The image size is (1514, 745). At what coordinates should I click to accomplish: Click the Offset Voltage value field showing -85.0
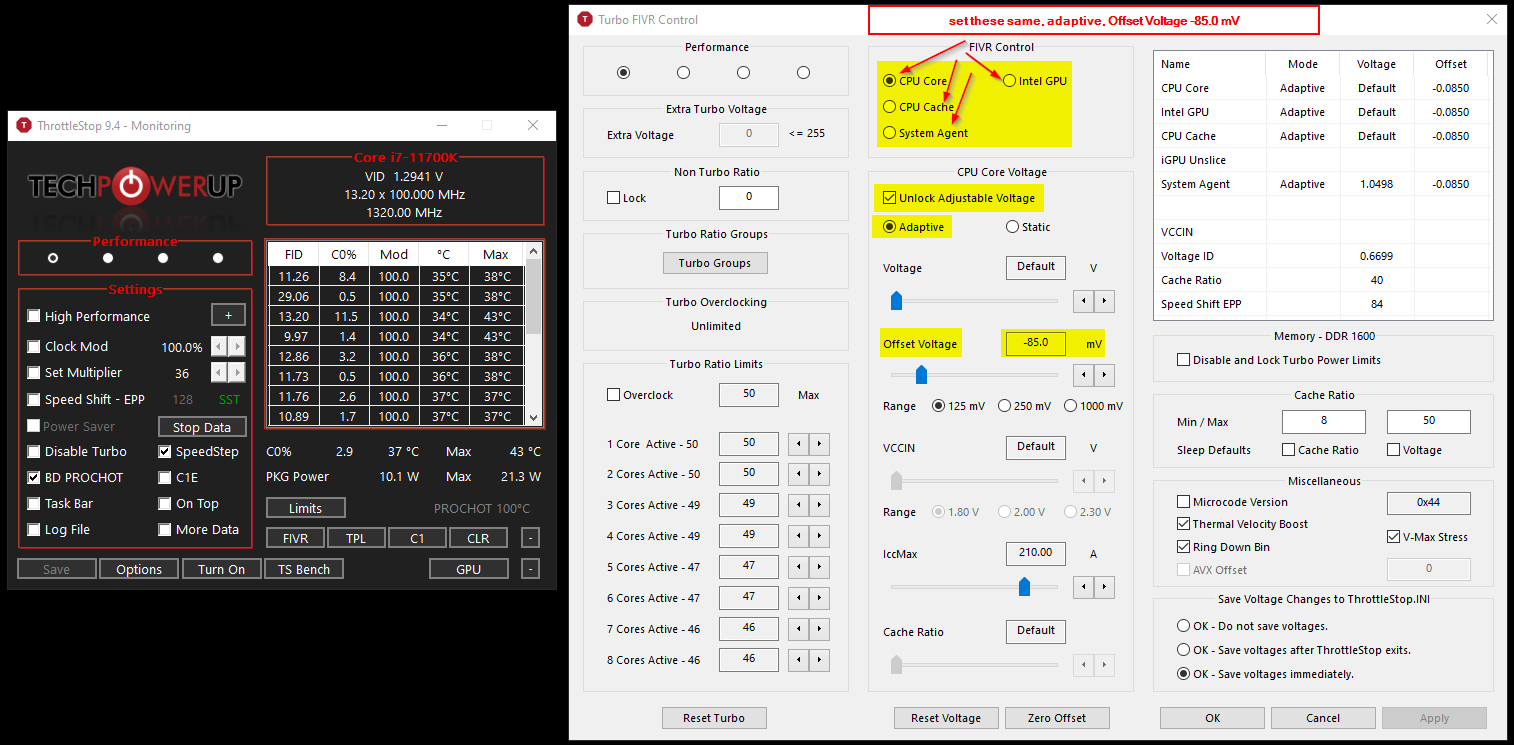(x=1035, y=343)
